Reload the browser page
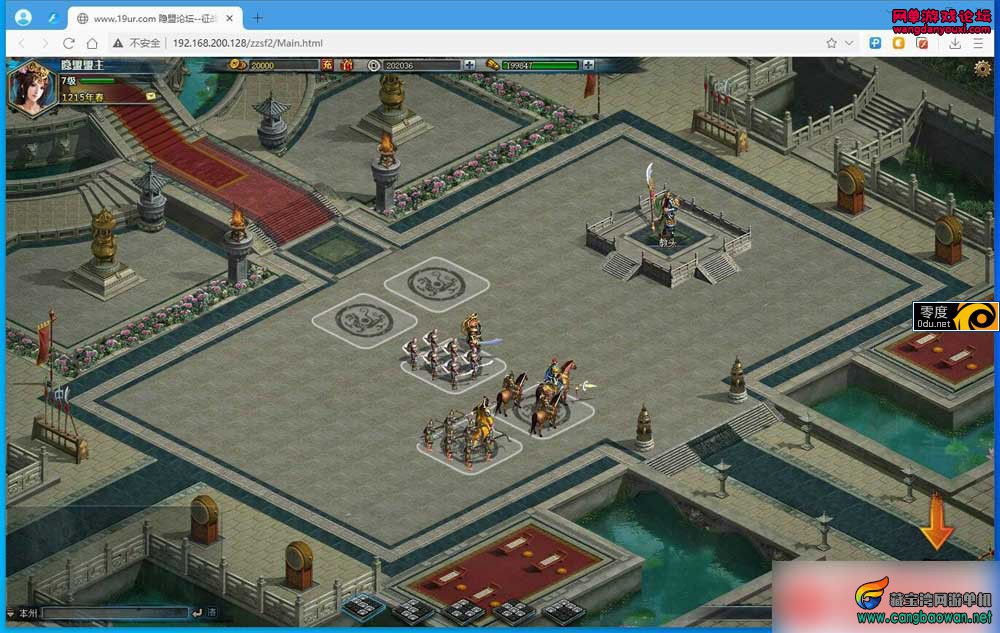The width and height of the screenshot is (1000, 633). (69, 43)
